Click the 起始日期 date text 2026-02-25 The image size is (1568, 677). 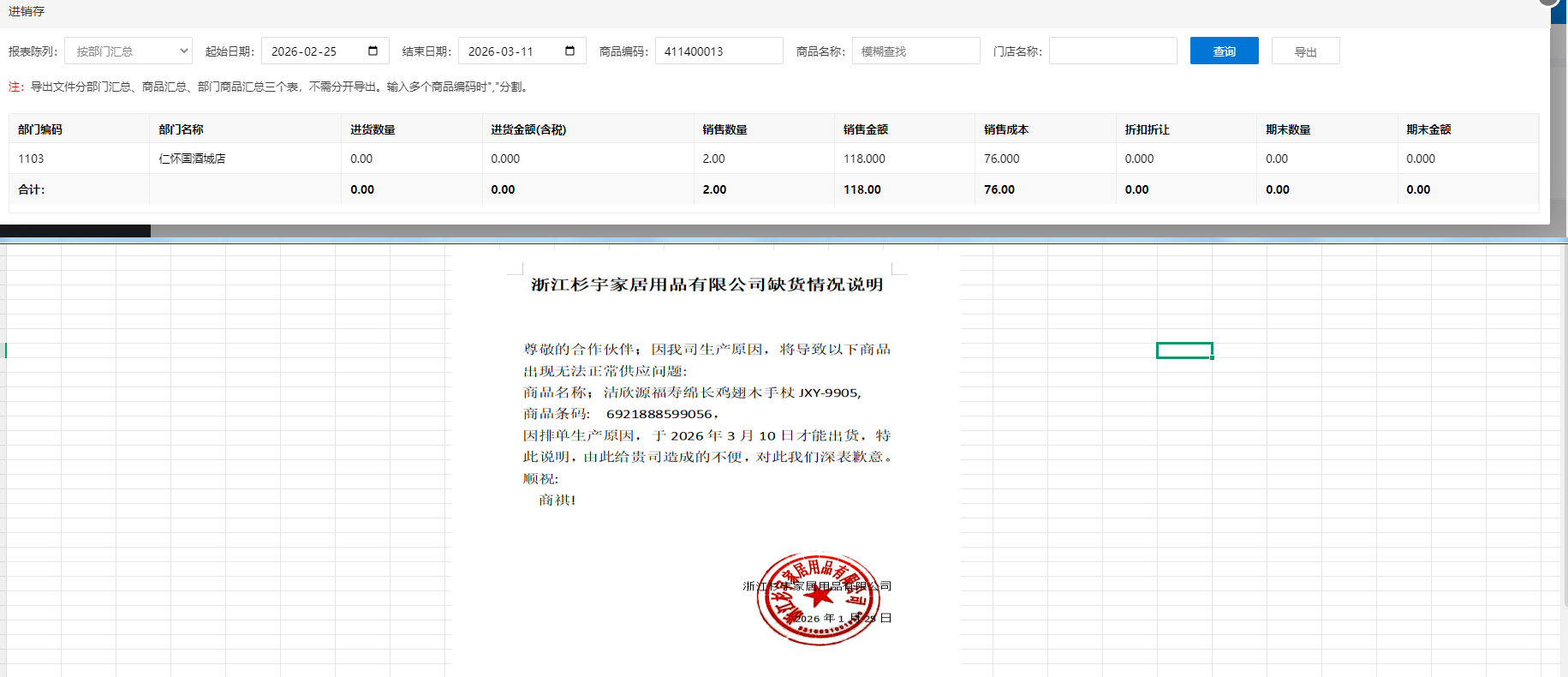(x=304, y=51)
